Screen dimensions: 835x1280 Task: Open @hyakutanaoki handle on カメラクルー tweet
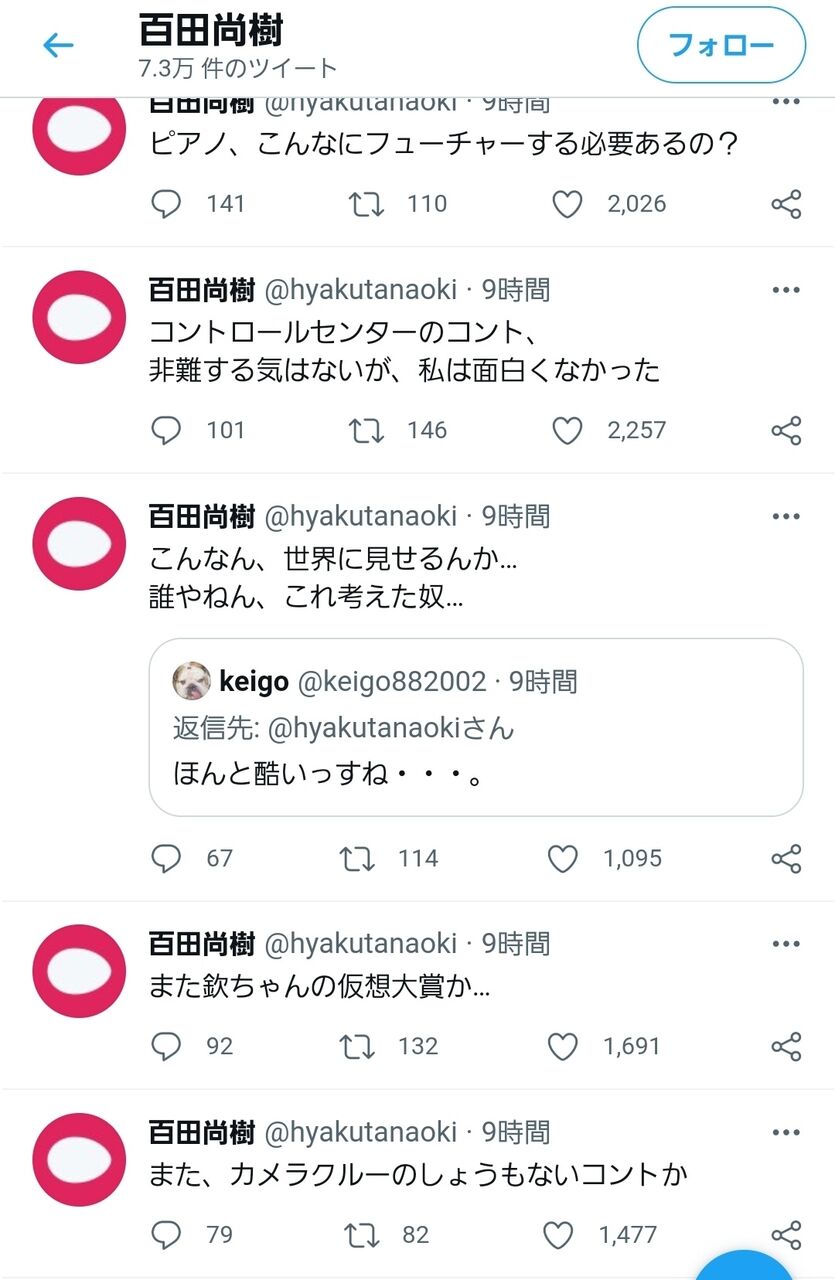click(x=360, y=1132)
